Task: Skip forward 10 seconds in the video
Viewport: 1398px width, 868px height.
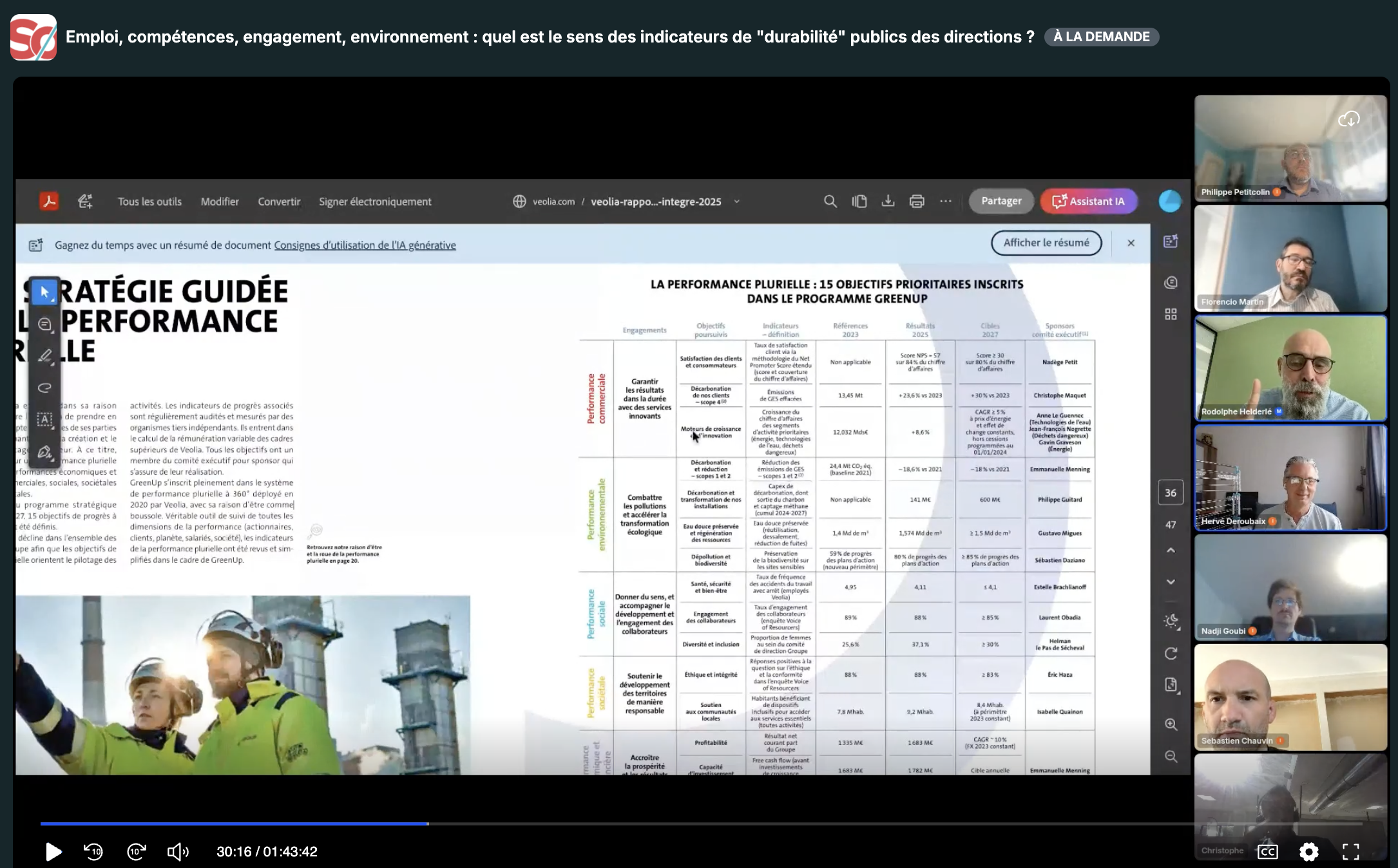Action: (x=136, y=852)
